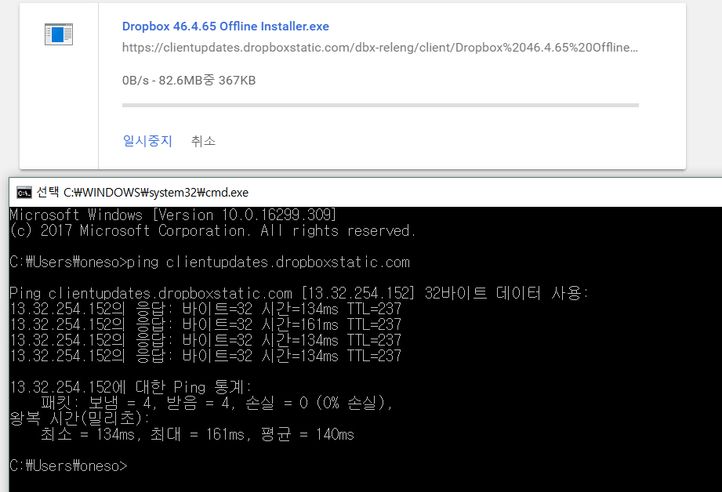Click the '(c) 2017 Microsoft Corporation' line

point(212,230)
